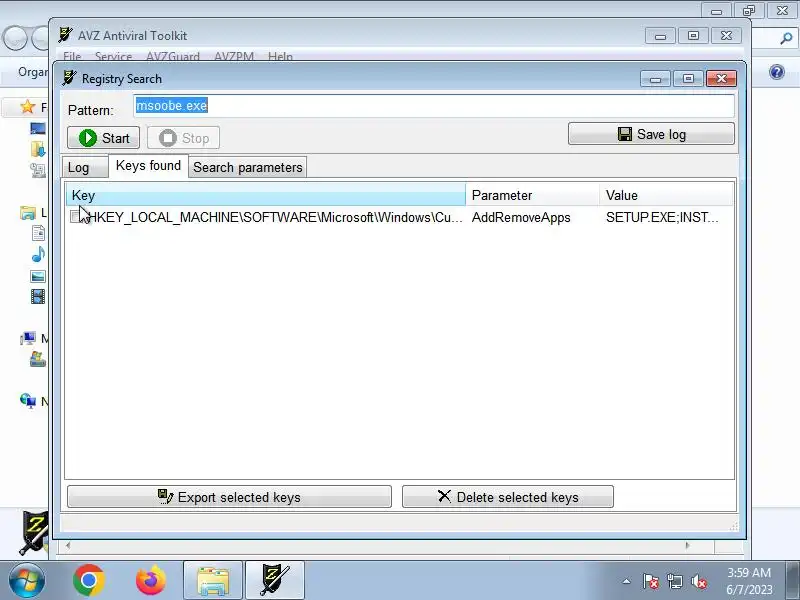Viewport: 800px width, 600px height.
Task: Tick the HKEY_LOCAL_MACHINE key checkbox
Action: point(76,217)
